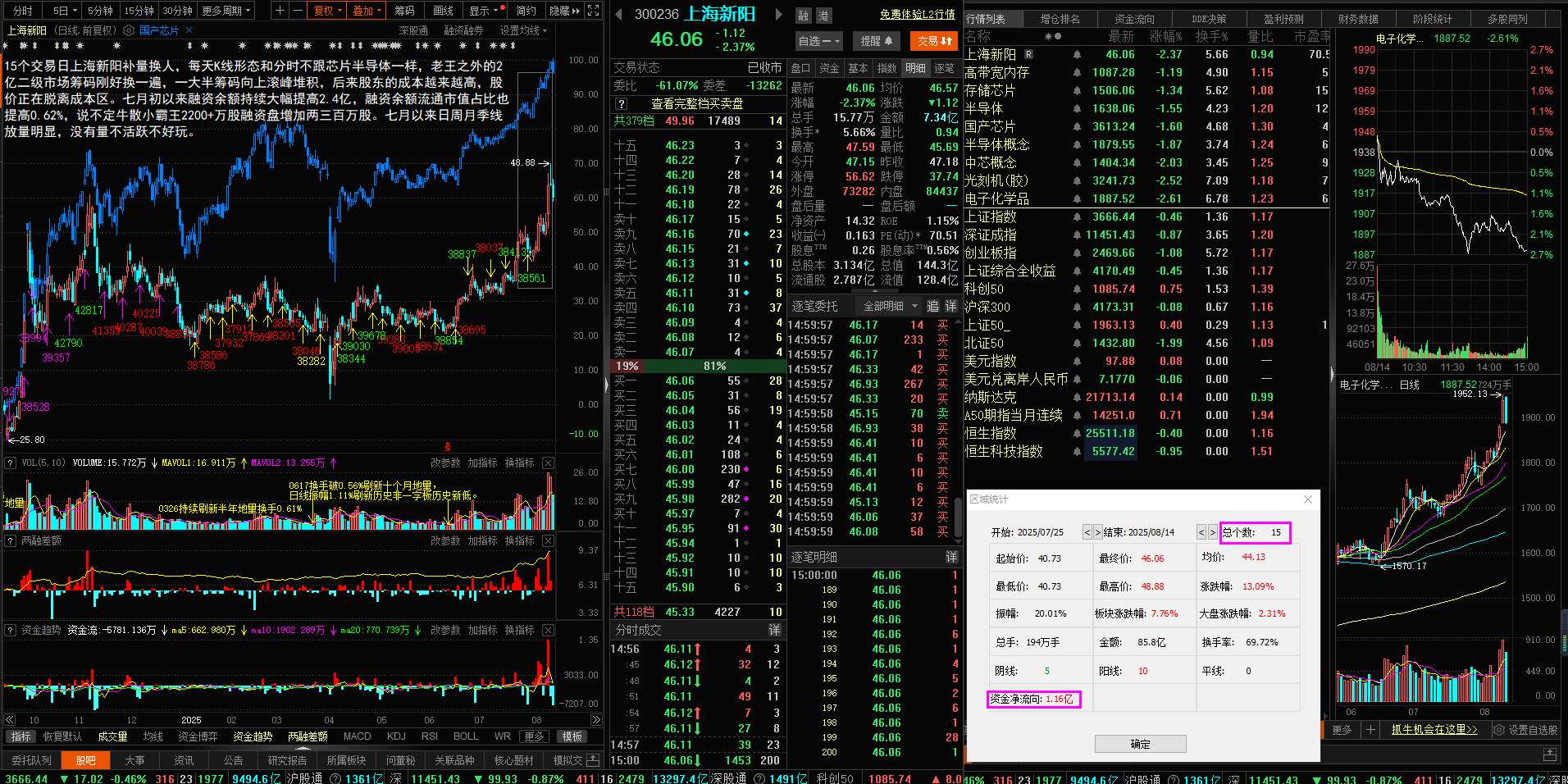Screen dimensions: 1568x784
Task: Click 换指标 in VOL panel
Action: [519, 463]
